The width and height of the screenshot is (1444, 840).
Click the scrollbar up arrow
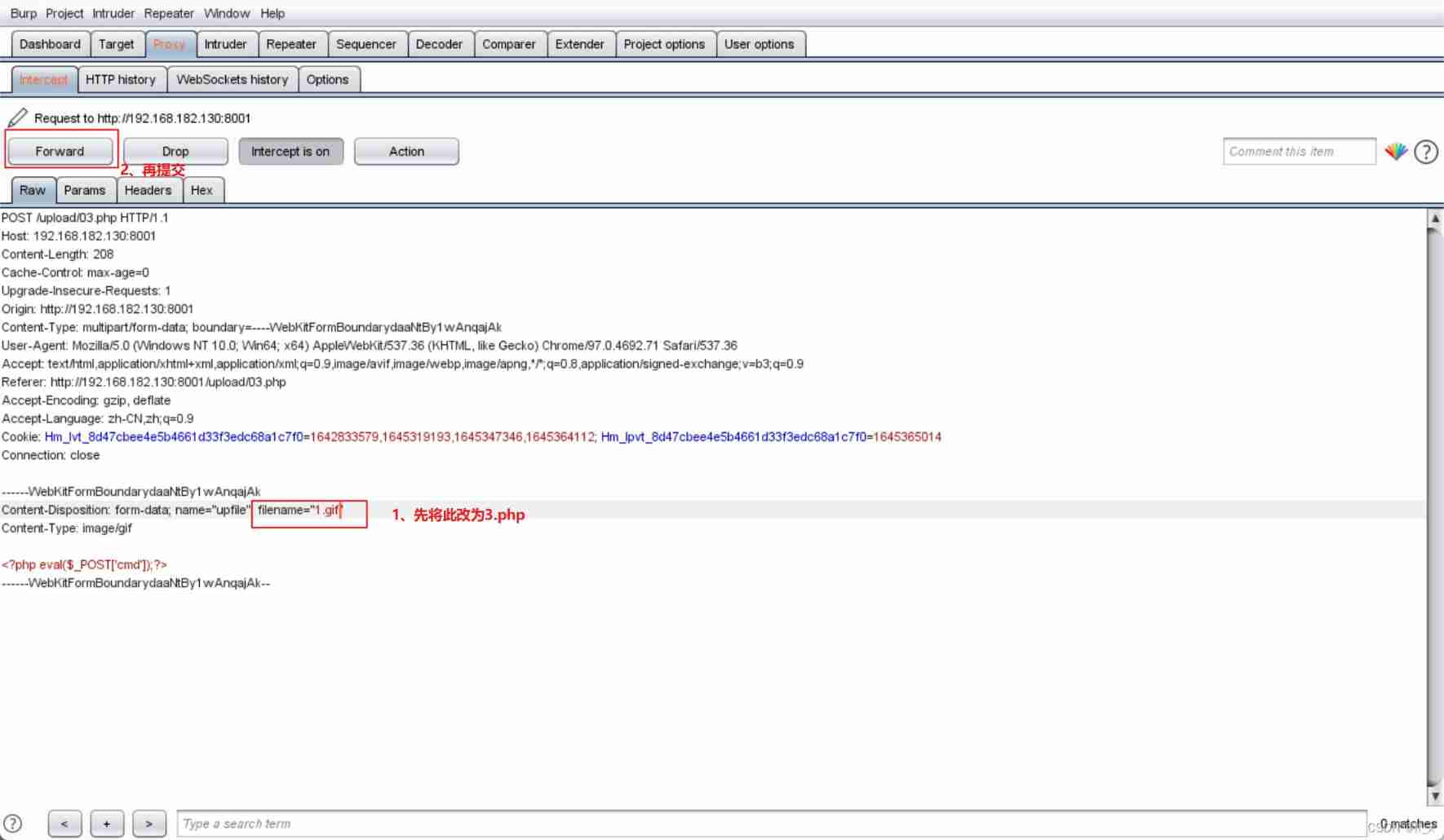(1434, 219)
